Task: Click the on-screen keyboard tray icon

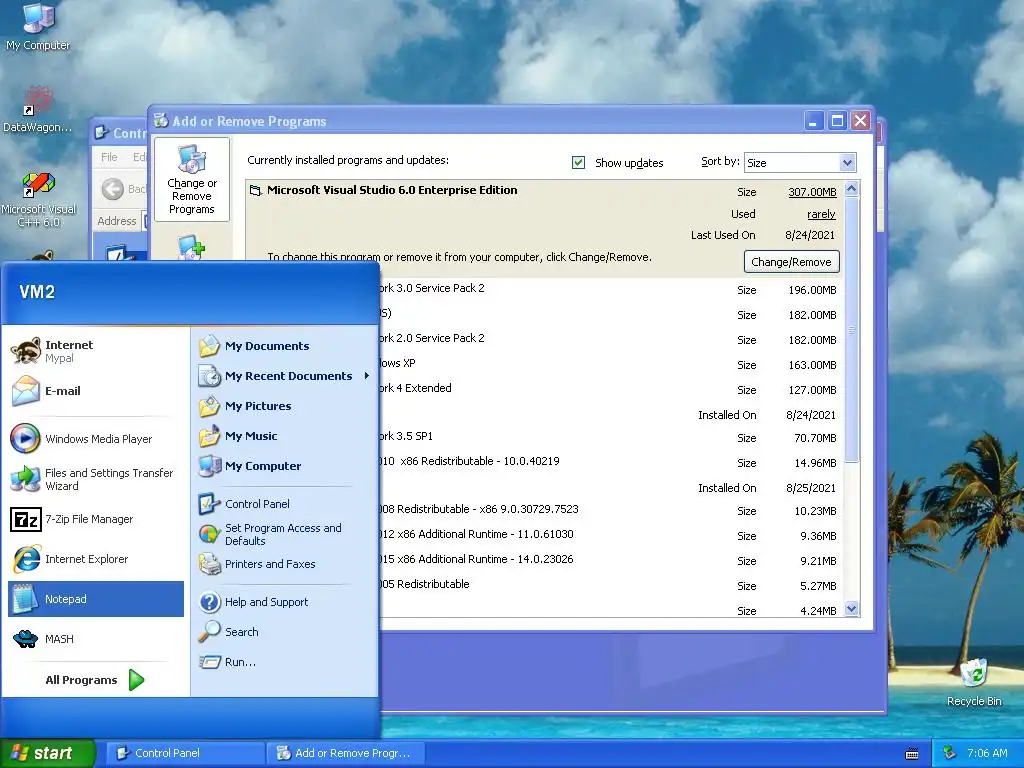Action: tap(912, 754)
